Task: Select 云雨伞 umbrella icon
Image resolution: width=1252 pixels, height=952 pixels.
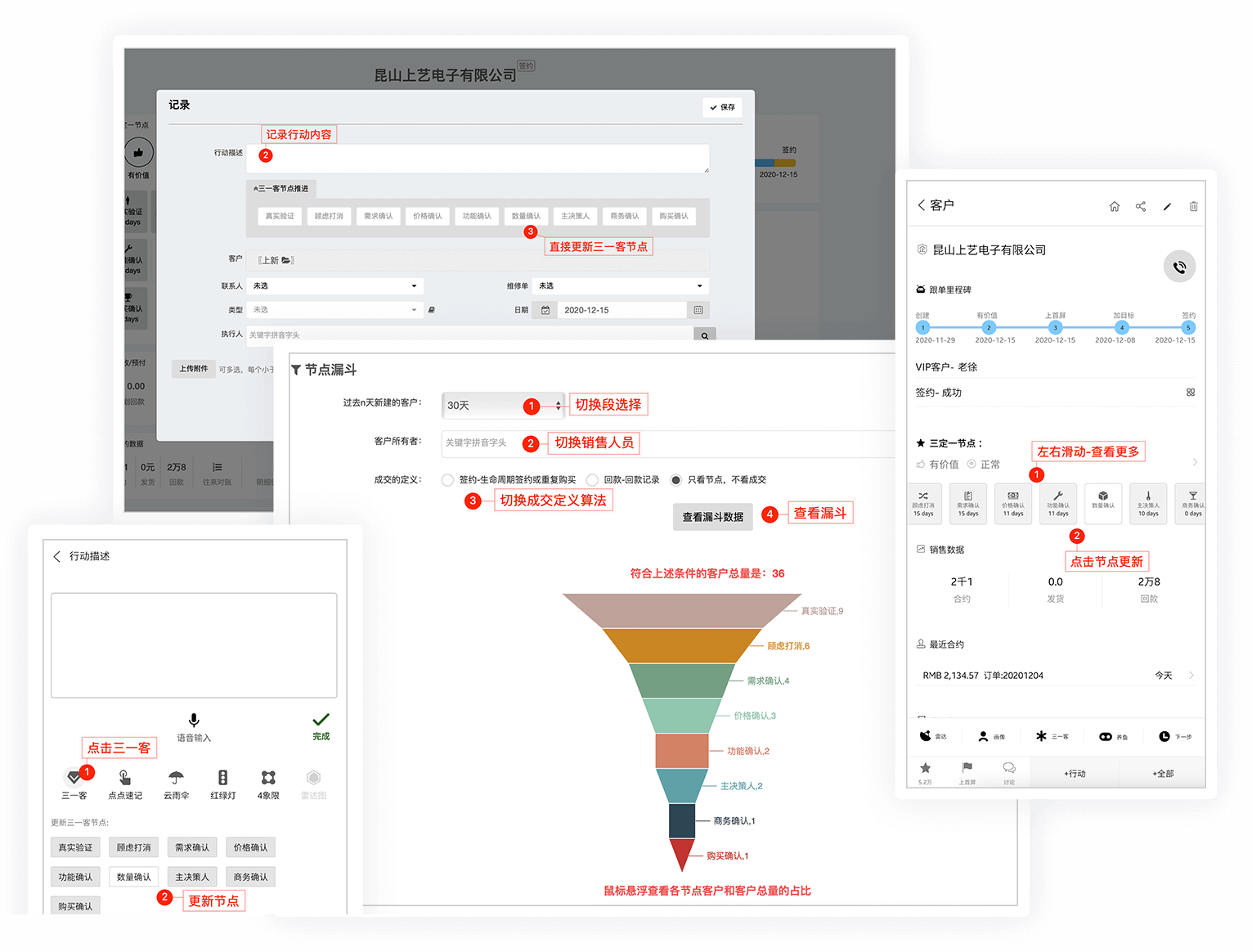Action: tap(176, 777)
